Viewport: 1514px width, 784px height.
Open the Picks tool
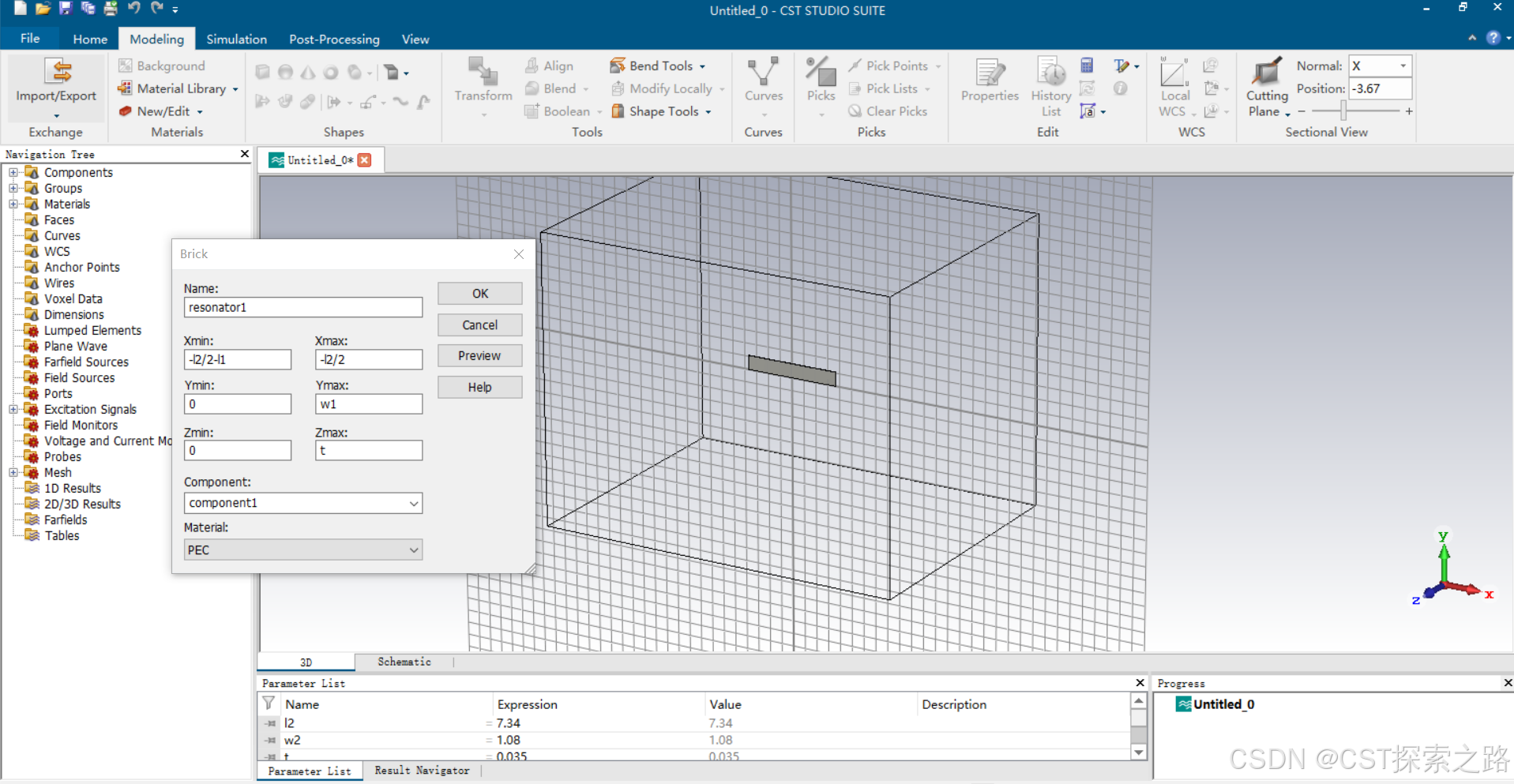click(821, 87)
